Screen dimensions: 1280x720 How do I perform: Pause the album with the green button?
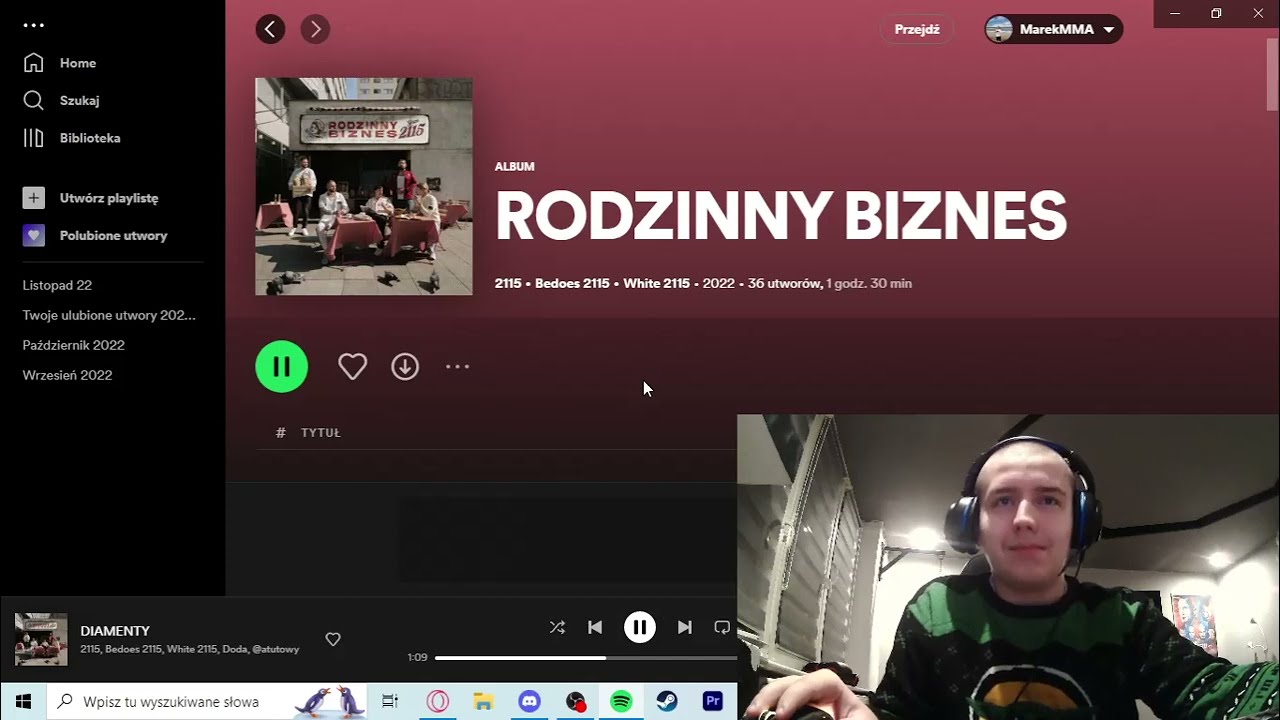pyautogui.click(x=282, y=366)
